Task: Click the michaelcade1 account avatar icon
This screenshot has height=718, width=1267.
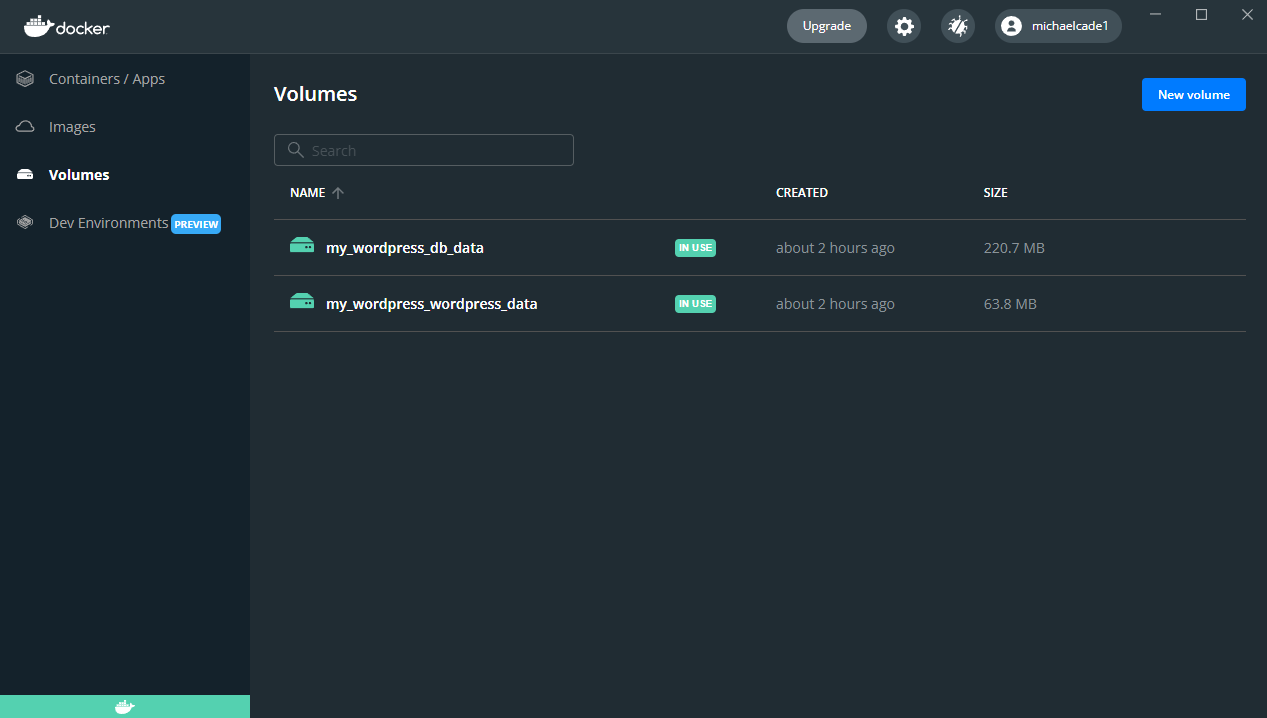Action: click(x=1012, y=26)
